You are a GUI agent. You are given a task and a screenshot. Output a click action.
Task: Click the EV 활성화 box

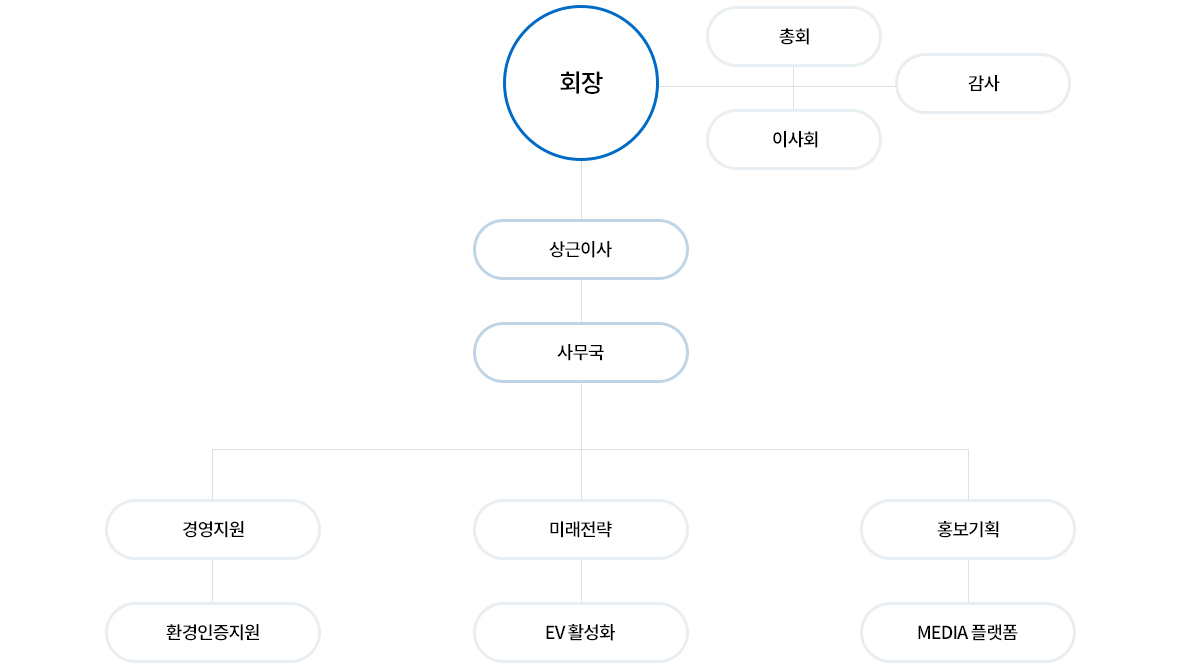coord(581,633)
